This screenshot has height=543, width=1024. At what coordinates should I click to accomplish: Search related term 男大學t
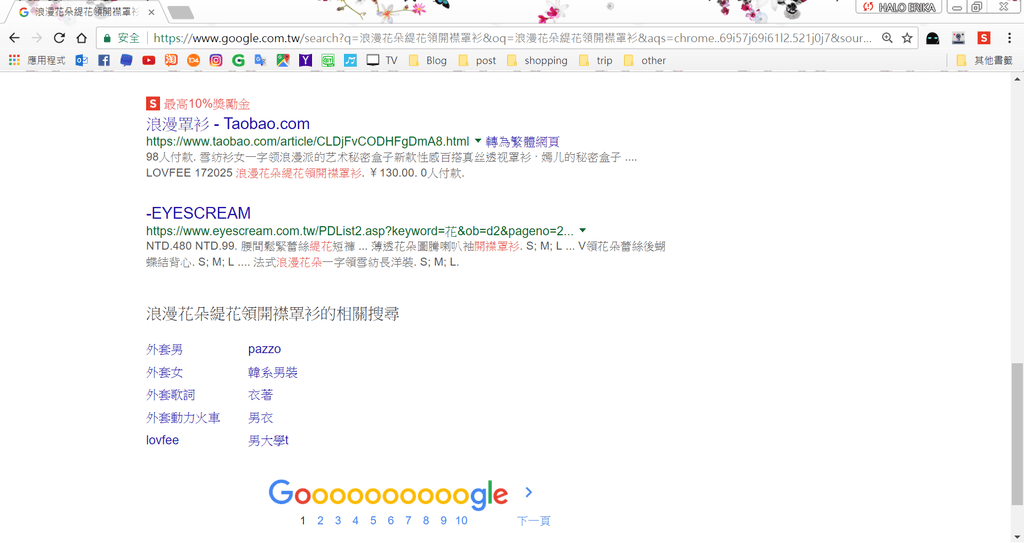click(x=268, y=440)
